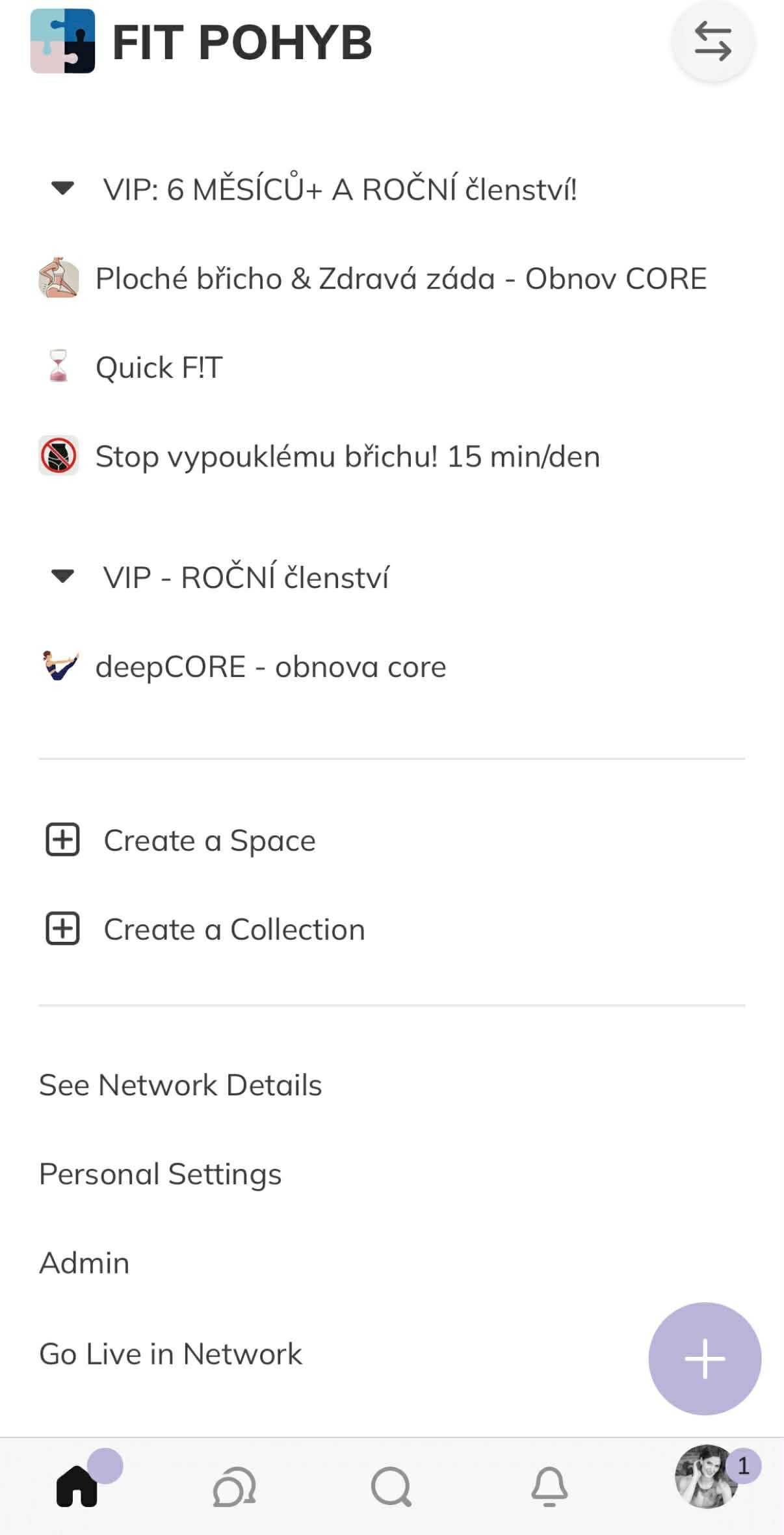Tap the network switcher arrows icon
784x1535 pixels.
[x=712, y=42]
